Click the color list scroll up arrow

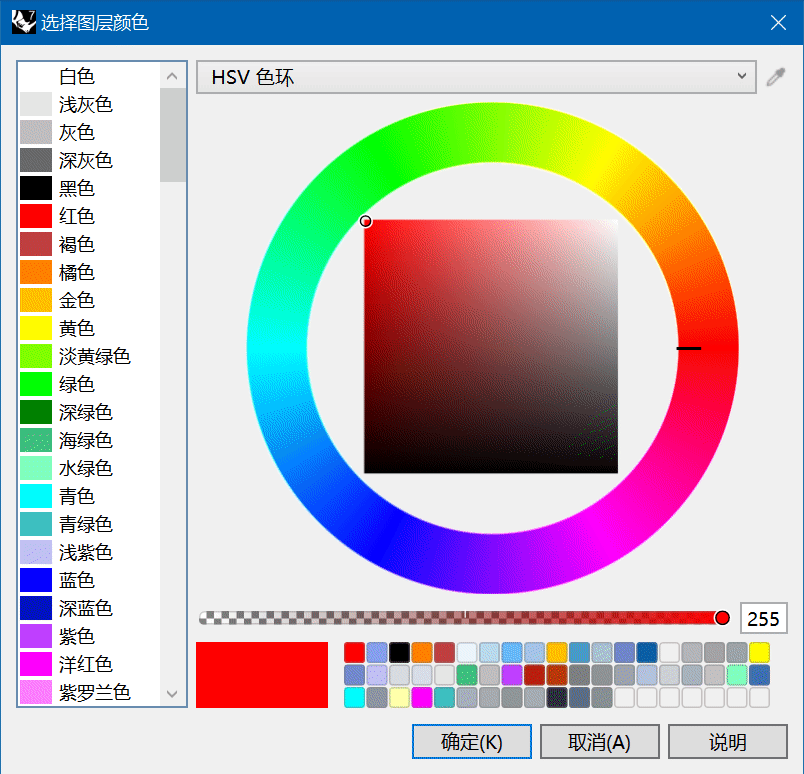pos(172,76)
